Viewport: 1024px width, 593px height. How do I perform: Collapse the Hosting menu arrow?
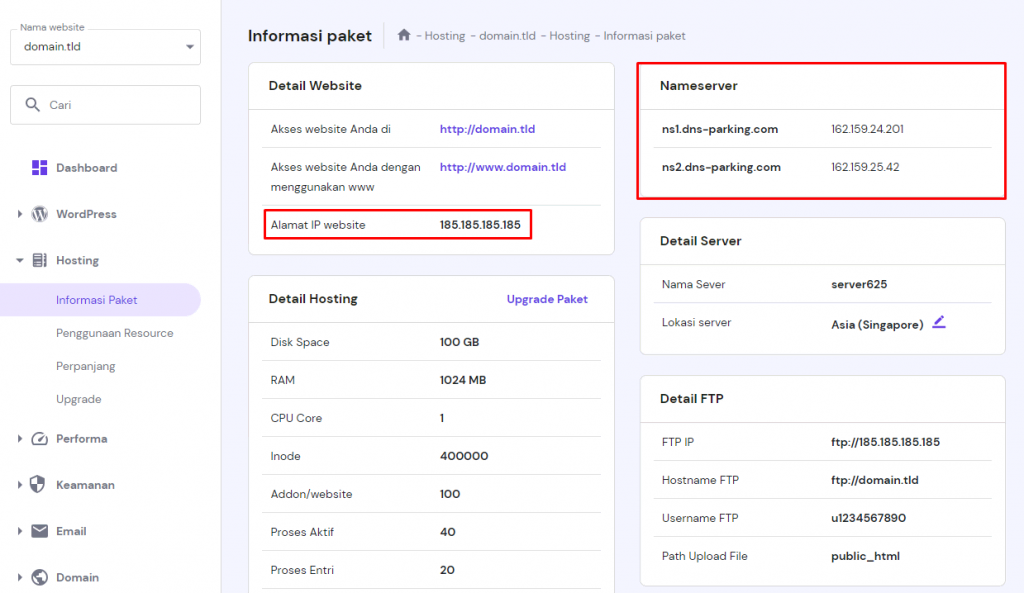click(19, 260)
